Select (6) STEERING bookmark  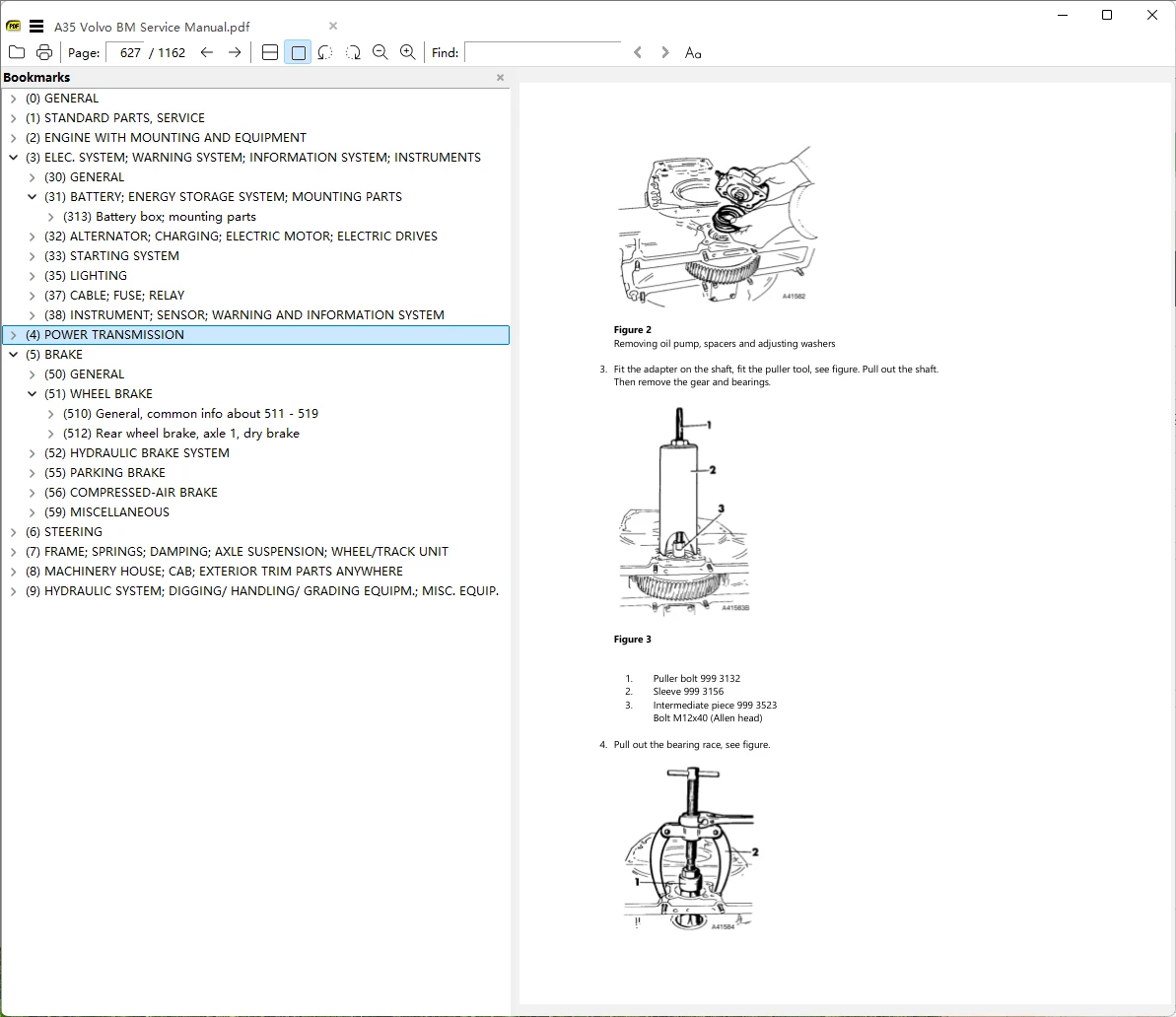pos(64,532)
